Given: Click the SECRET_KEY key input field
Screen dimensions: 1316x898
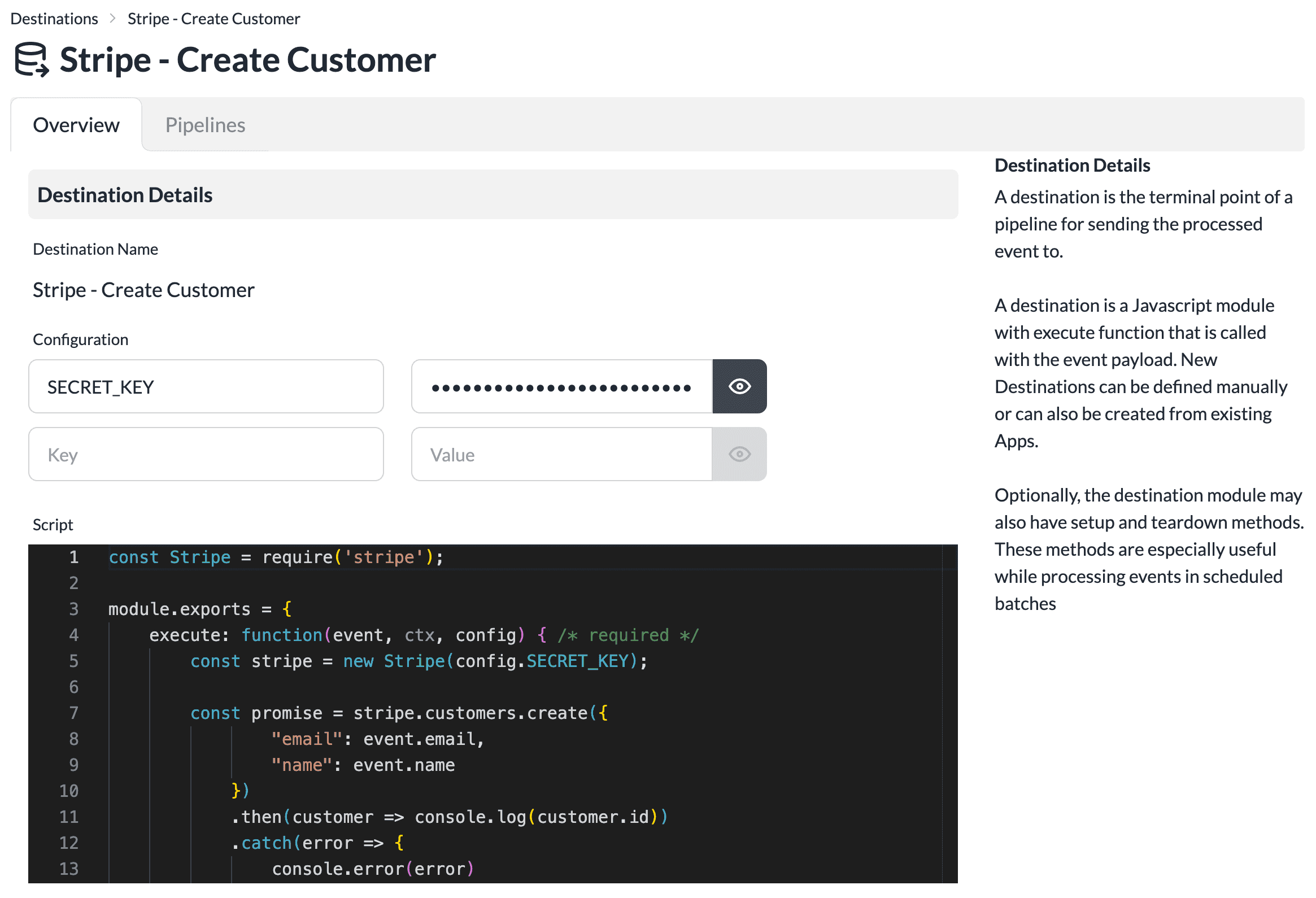Looking at the screenshot, I should click(x=206, y=387).
